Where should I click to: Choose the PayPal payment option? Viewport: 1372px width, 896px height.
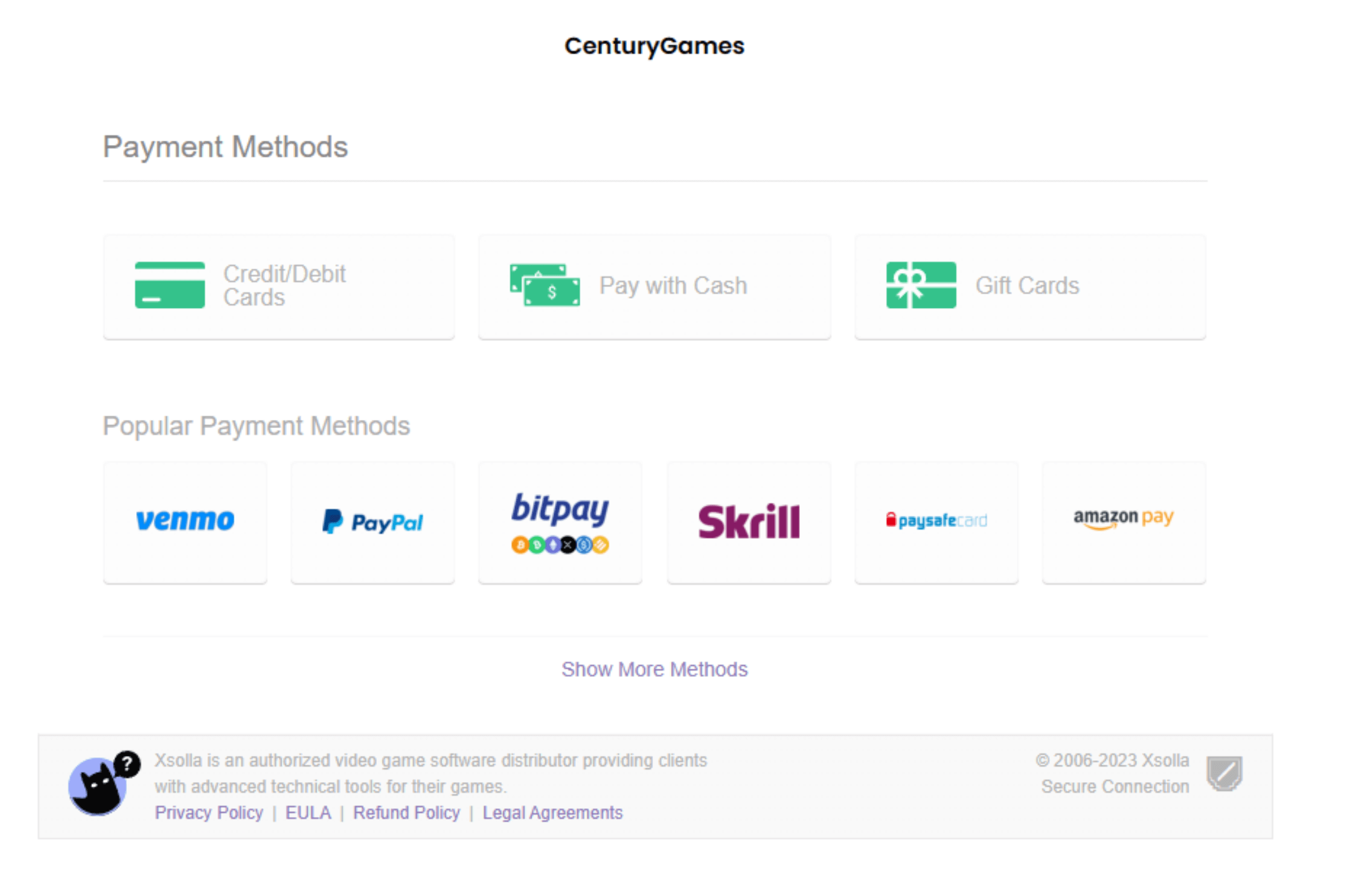point(373,521)
